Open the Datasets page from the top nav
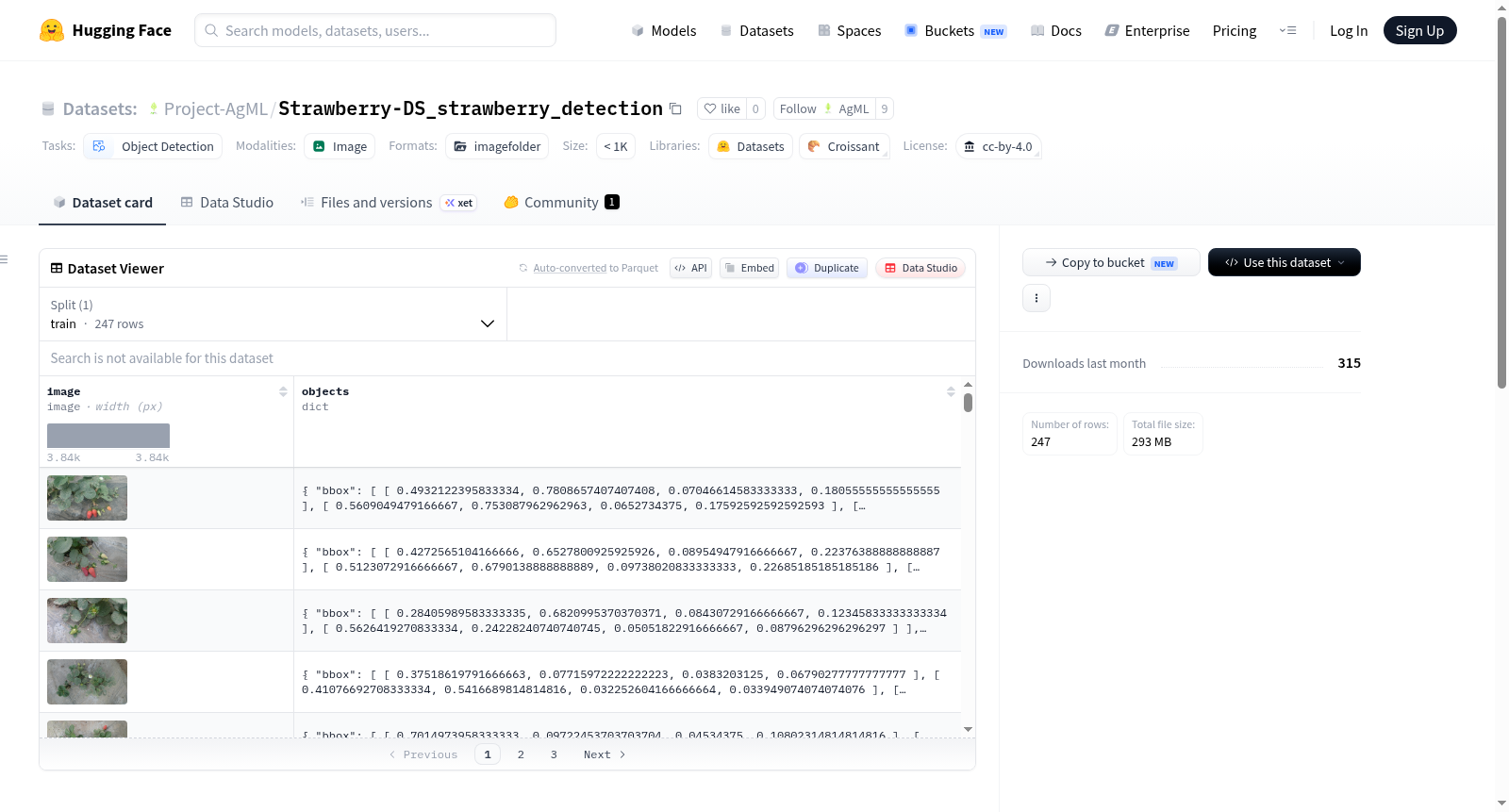The height and width of the screenshot is (812, 1509). pos(756,30)
